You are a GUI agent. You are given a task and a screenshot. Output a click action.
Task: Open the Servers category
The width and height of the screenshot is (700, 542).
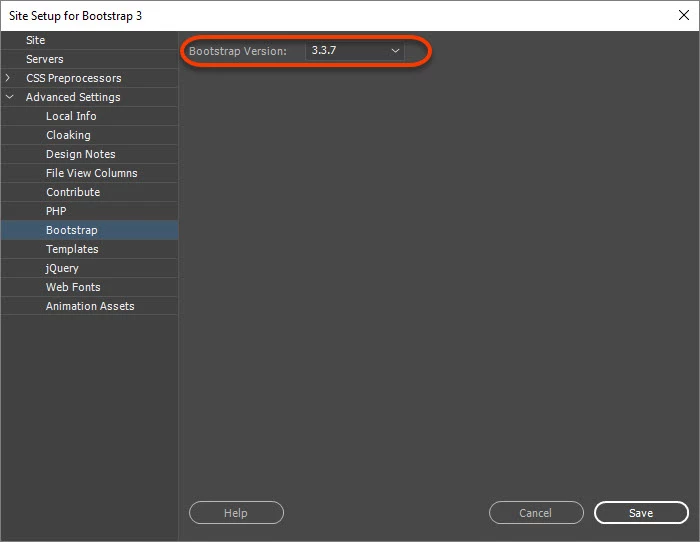click(x=89, y=59)
